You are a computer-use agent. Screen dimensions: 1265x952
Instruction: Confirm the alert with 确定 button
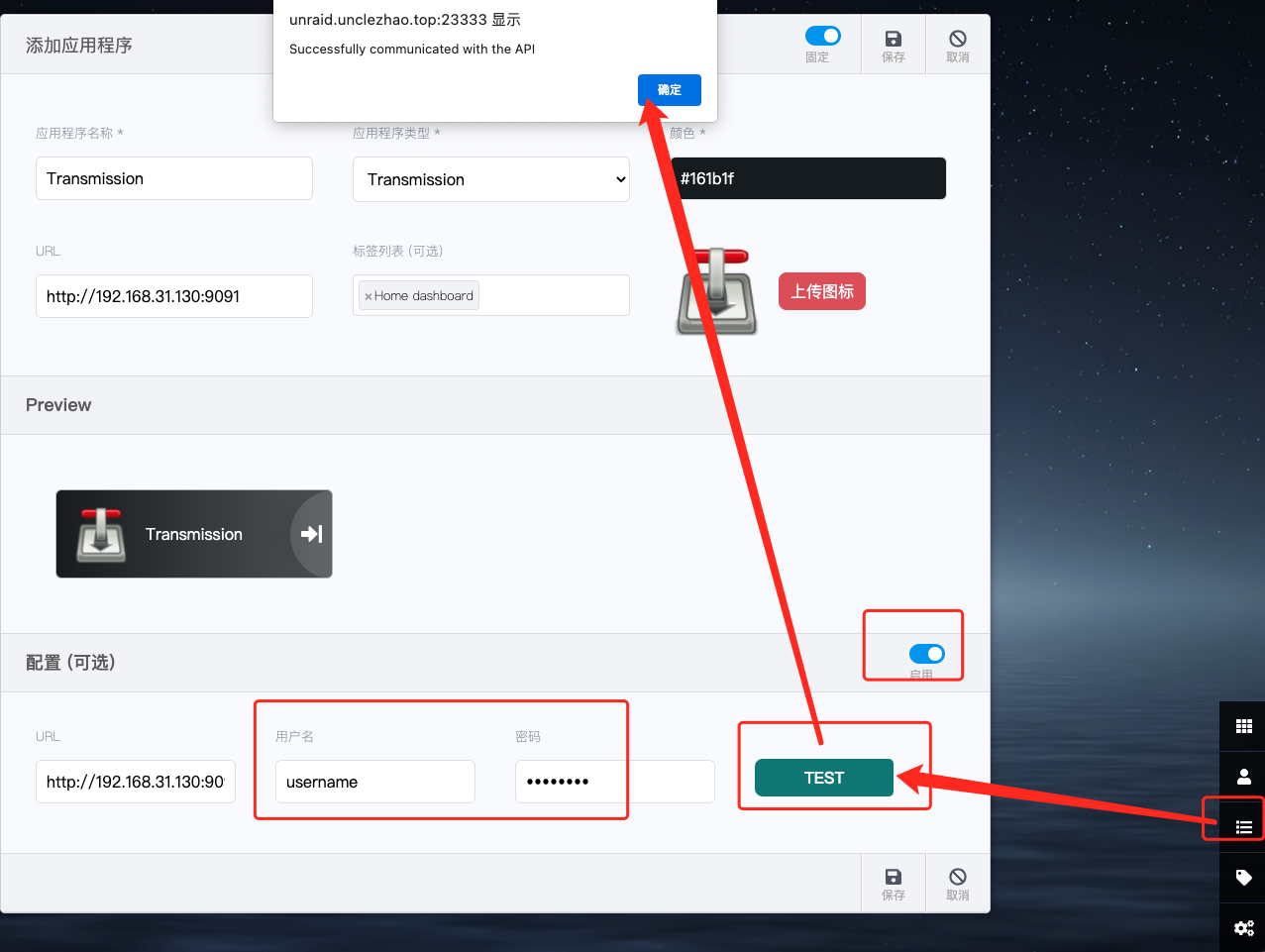click(x=670, y=90)
